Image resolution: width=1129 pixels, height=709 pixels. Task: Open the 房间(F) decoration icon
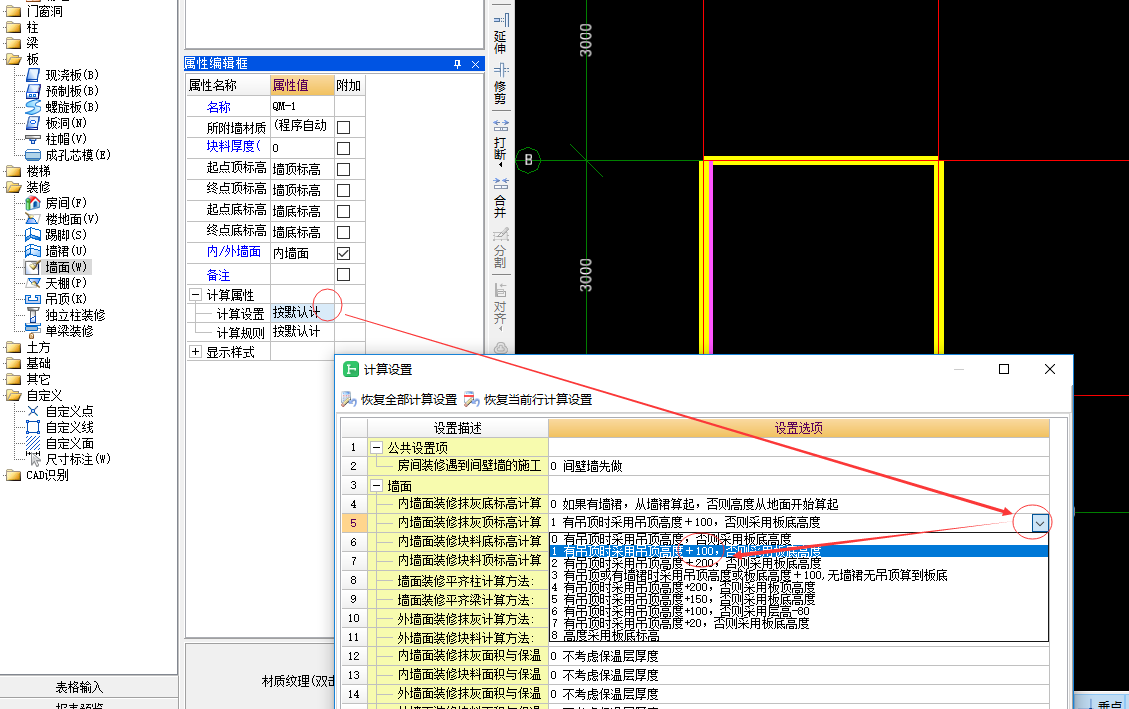point(33,203)
